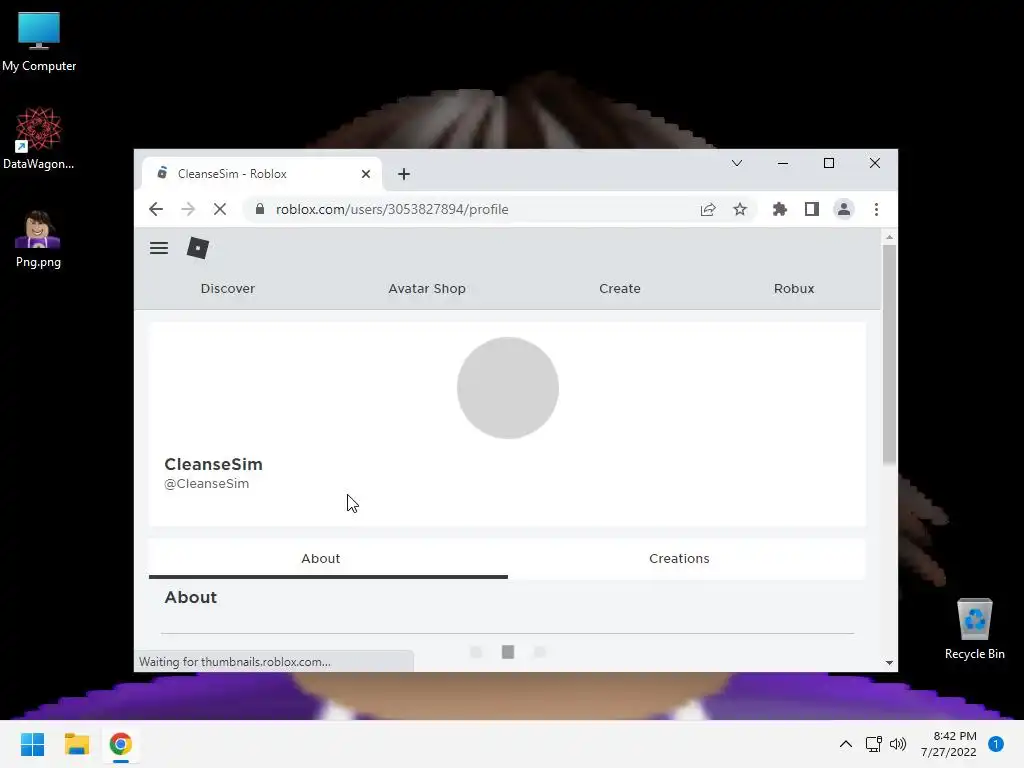Screen dimensions: 1024x768
Task: Click the Roblox logo home icon
Action: 198,248
